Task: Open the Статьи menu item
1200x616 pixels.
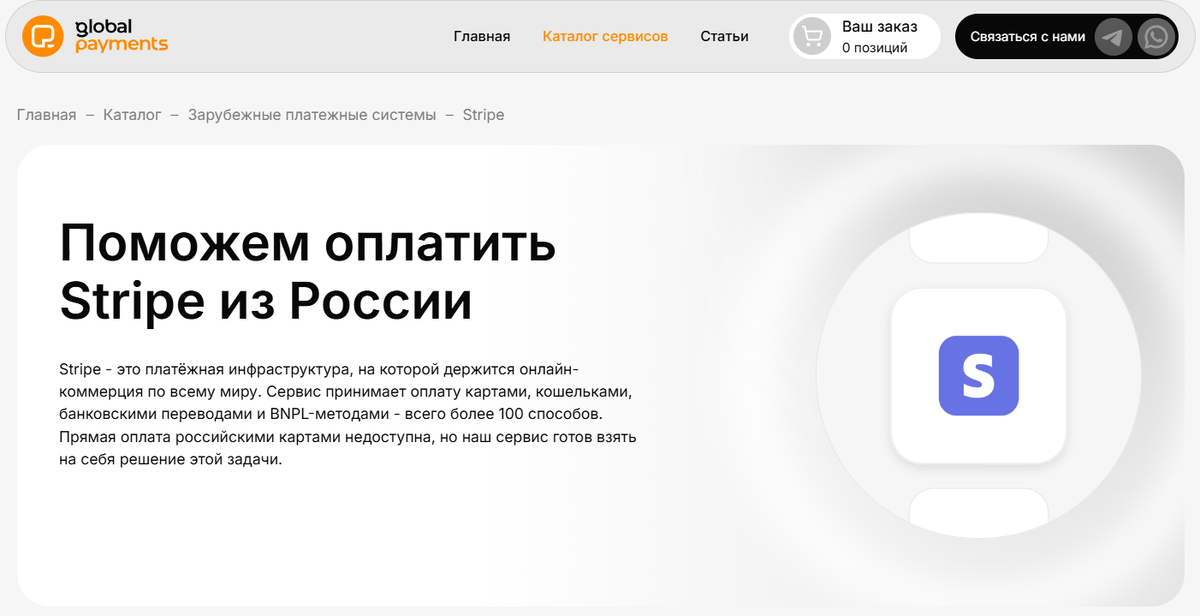Action: (x=724, y=36)
